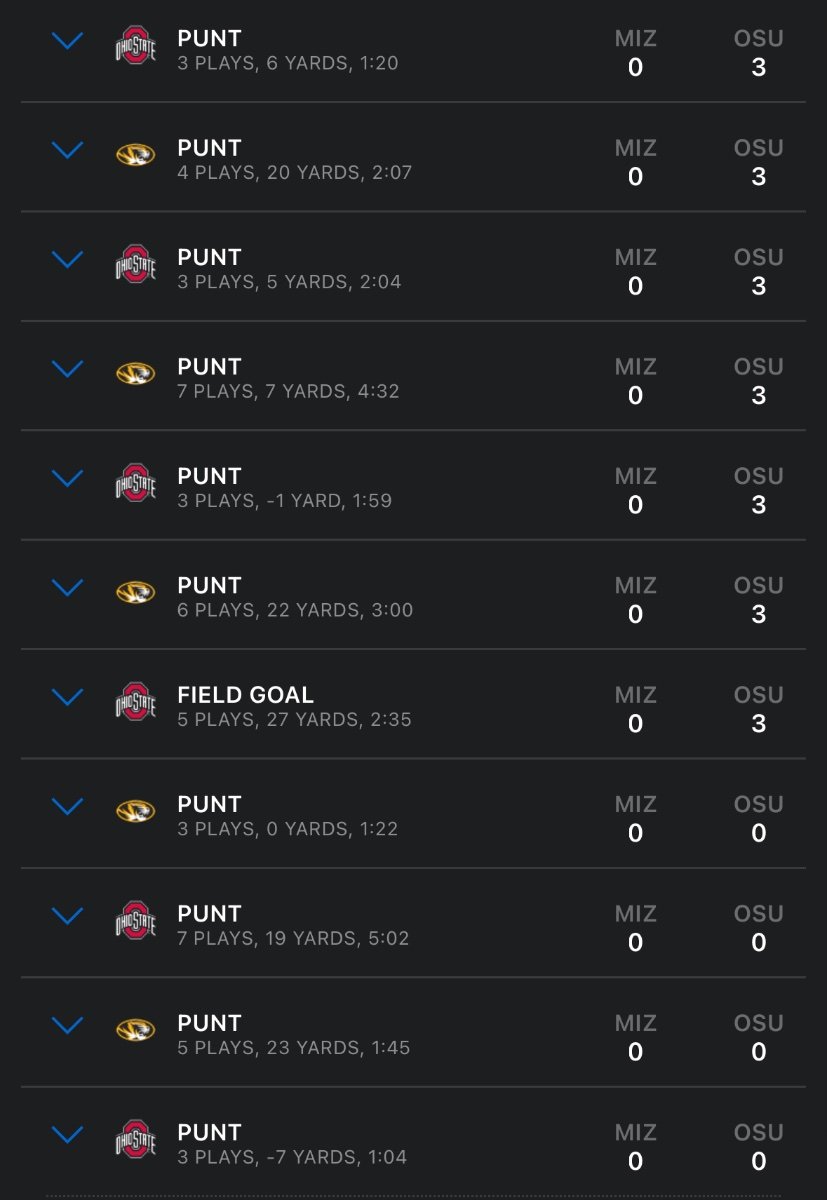Expand the 4 plays, 20 yards Missouri drive

(67, 150)
